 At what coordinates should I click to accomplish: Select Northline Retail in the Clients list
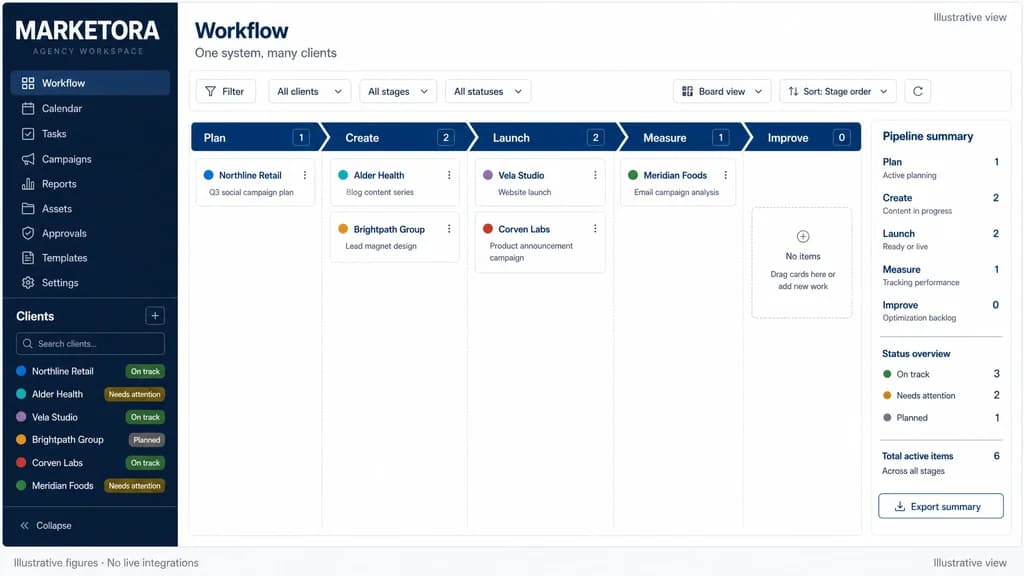(x=90, y=371)
